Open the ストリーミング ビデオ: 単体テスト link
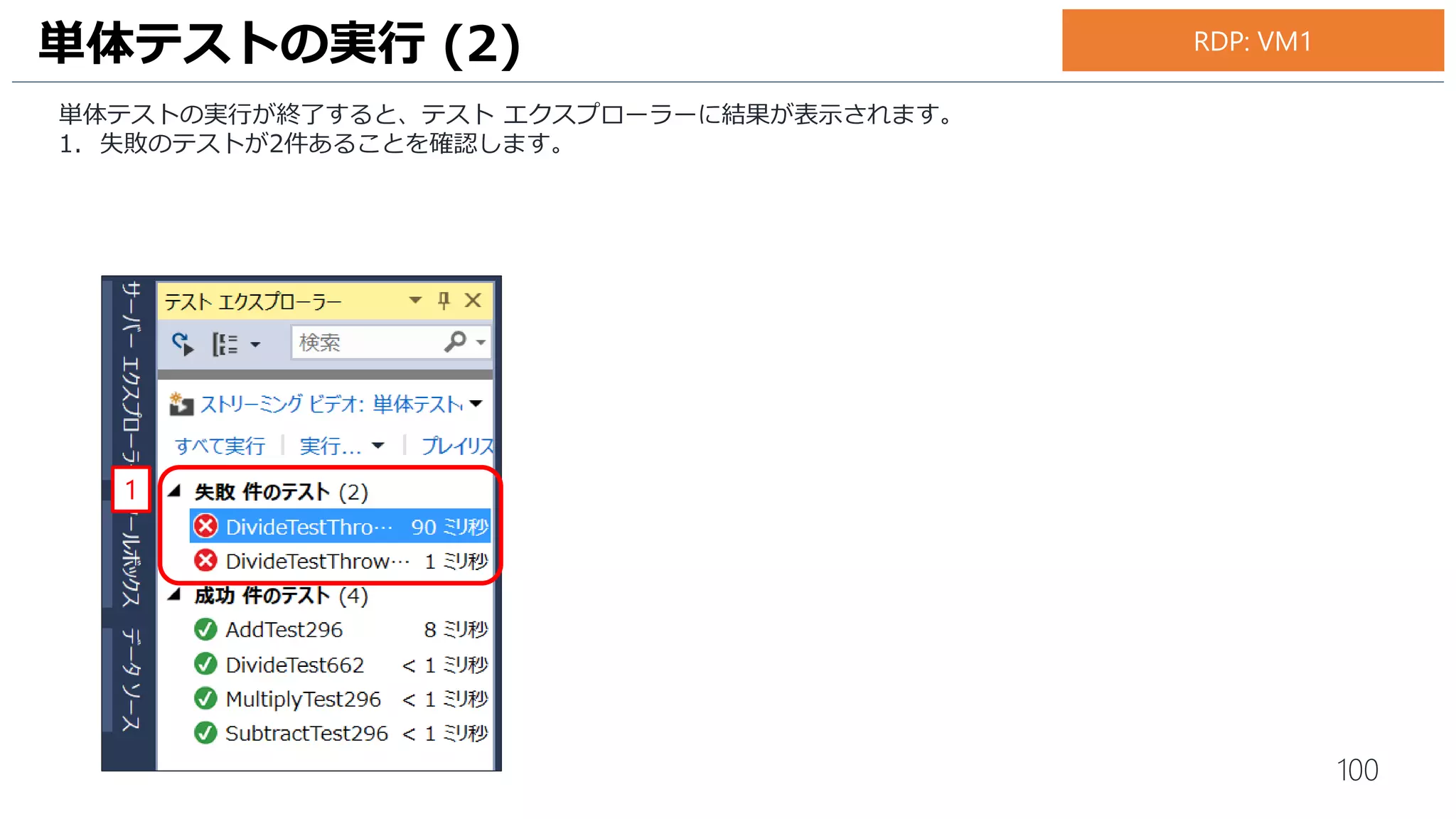Image resolution: width=1456 pixels, height=819 pixels. coord(331,405)
